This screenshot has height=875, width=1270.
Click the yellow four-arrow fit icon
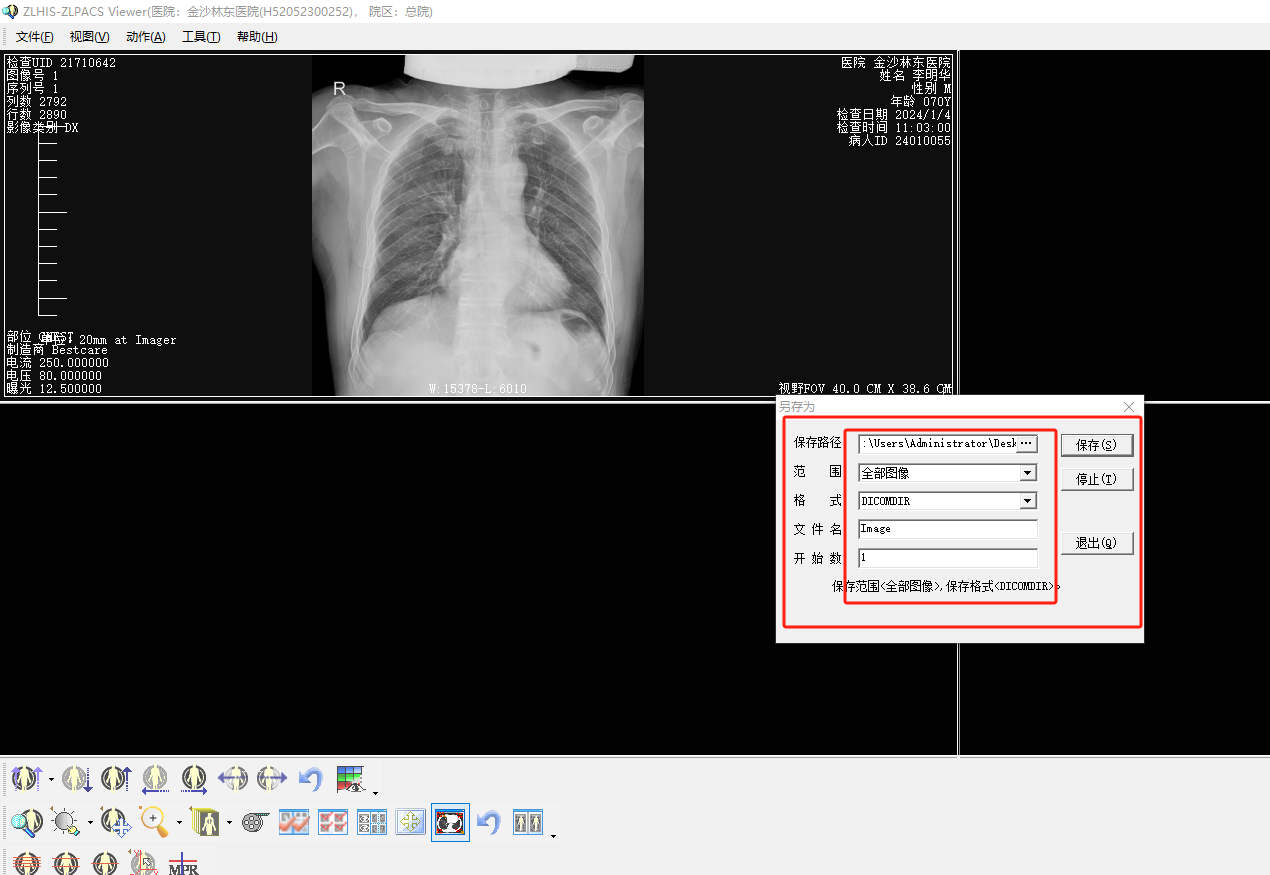click(x=411, y=823)
